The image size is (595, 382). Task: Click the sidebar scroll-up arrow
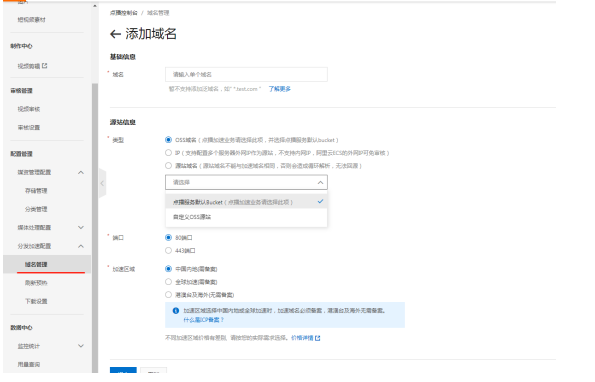click(95, 6)
